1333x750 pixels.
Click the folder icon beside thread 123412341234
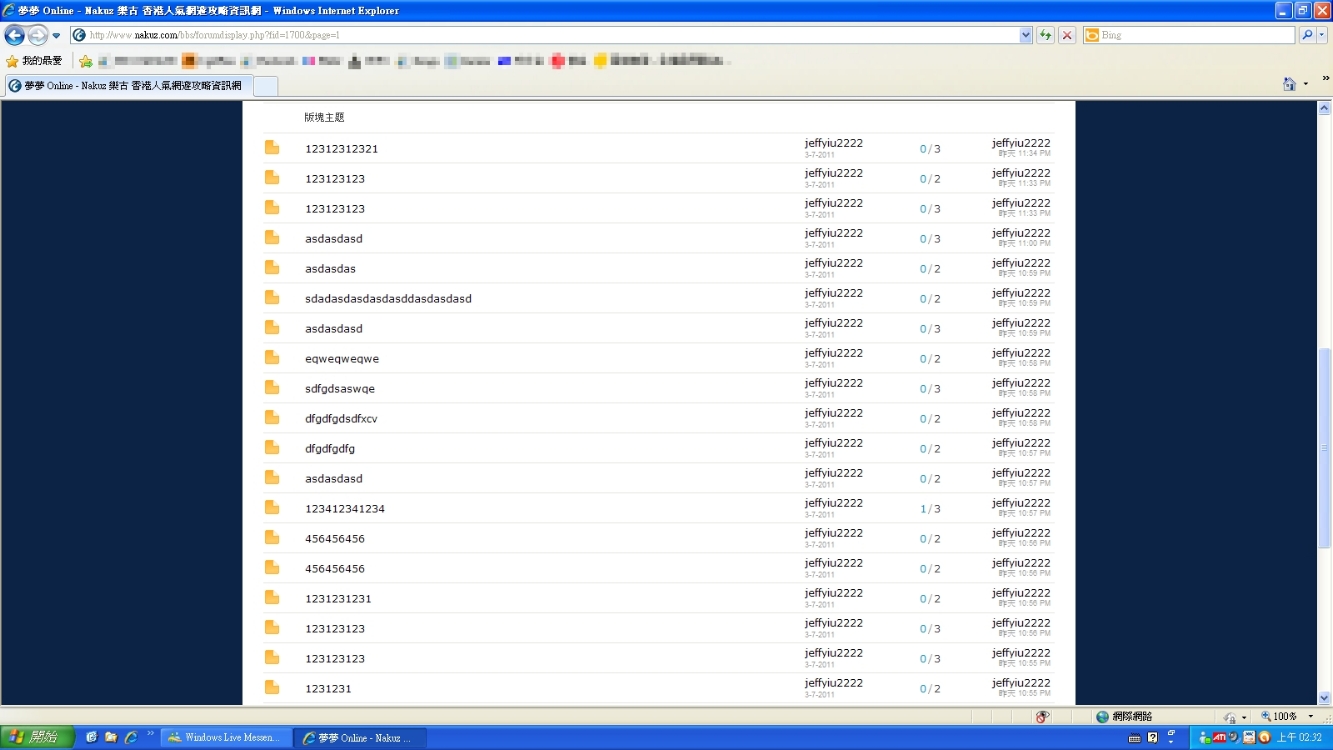[272, 508]
